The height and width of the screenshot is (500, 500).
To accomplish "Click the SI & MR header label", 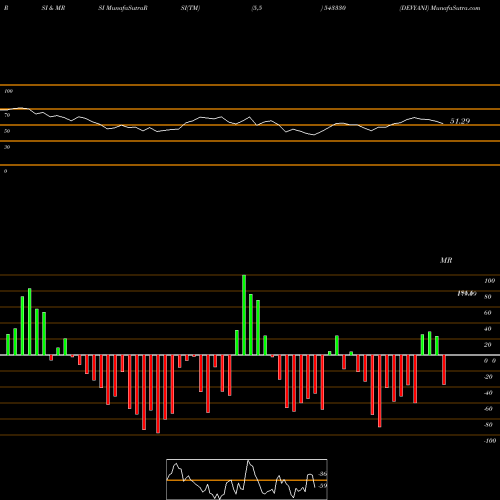I will click(53, 8).
